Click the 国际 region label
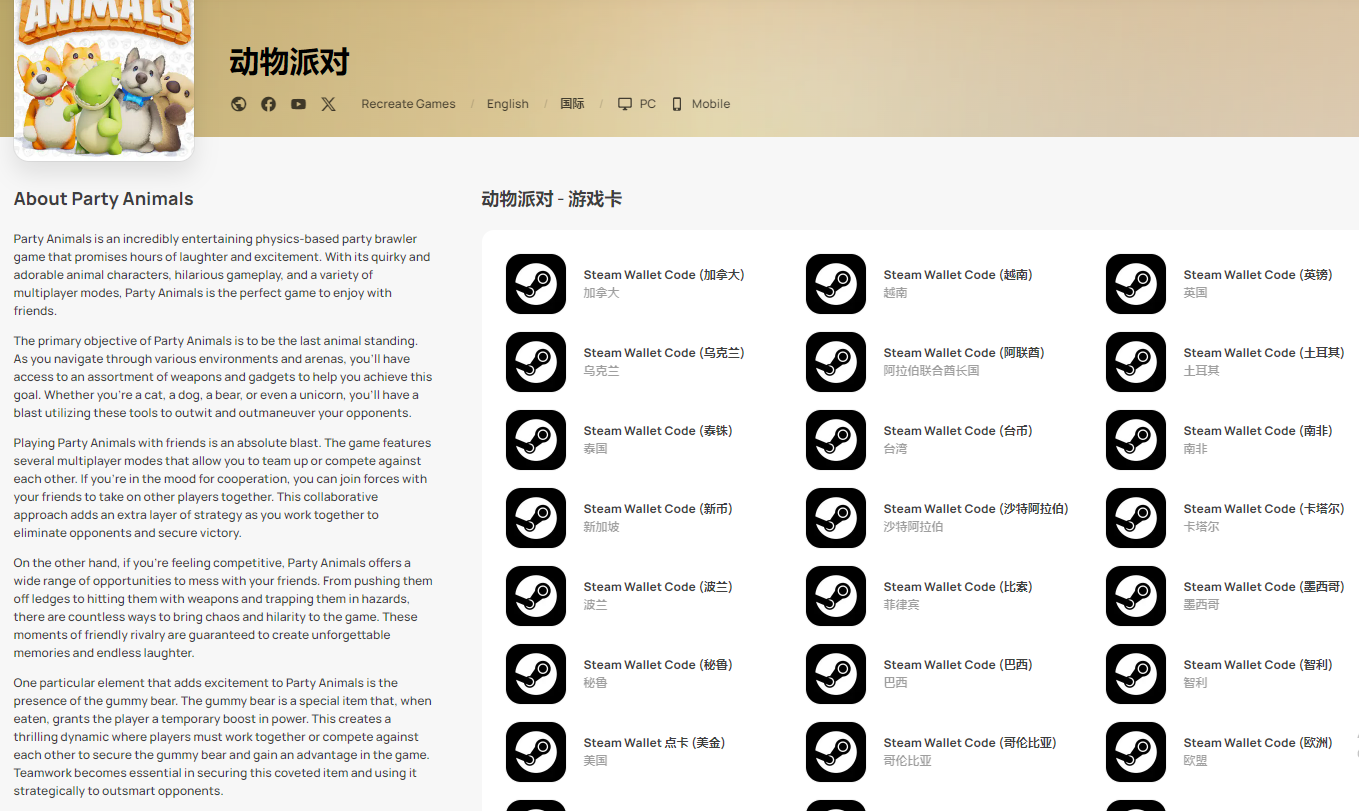1359x811 pixels. (x=572, y=104)
